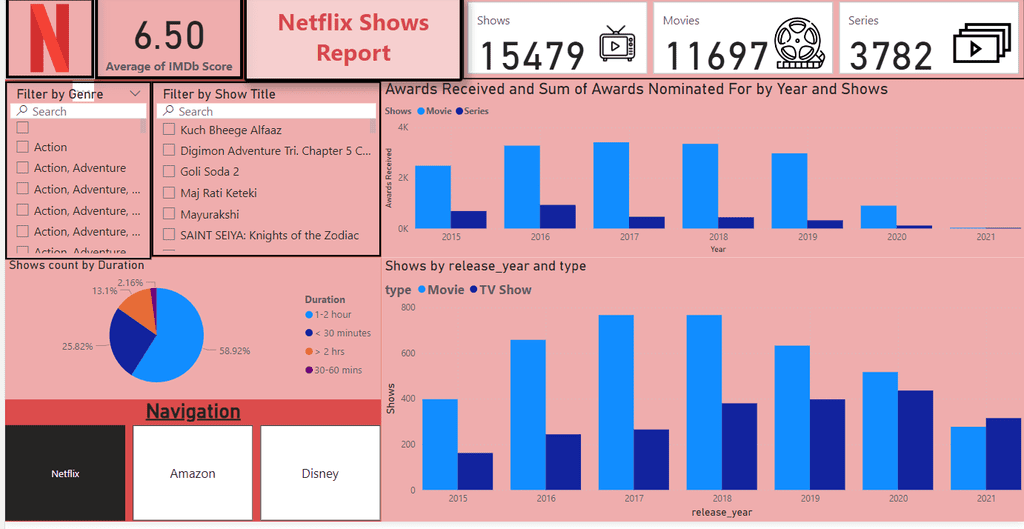Tick the blank genre checkbox

(22, 127)
